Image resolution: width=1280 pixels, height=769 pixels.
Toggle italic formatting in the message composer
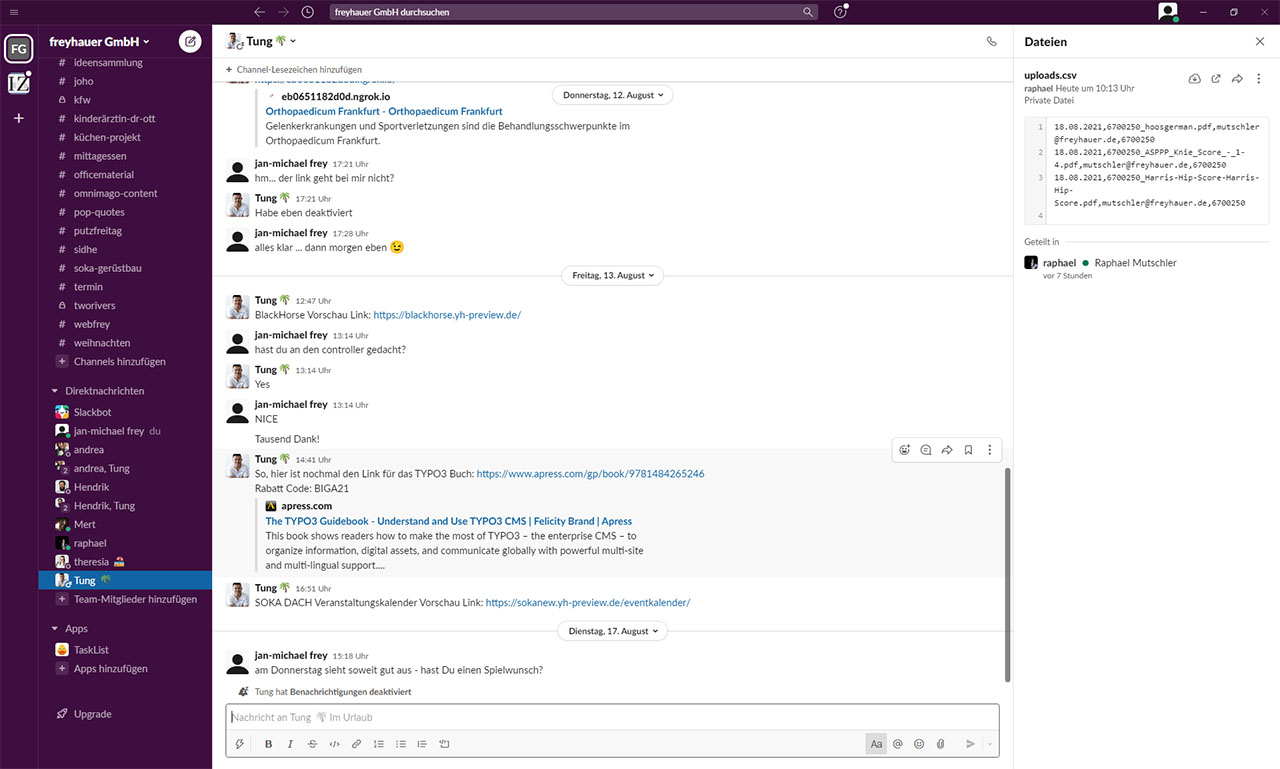click(290, 744)
